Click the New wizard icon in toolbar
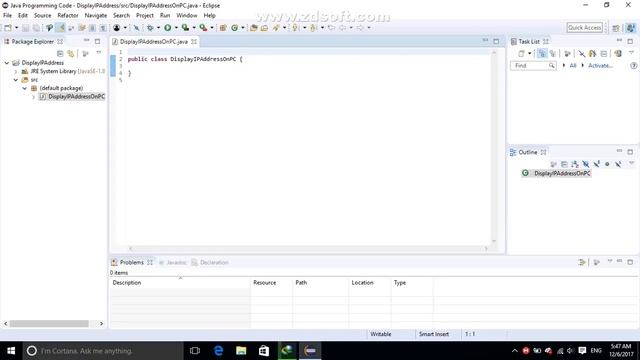The height and width of the screenshot is (360, 640). 8,28
